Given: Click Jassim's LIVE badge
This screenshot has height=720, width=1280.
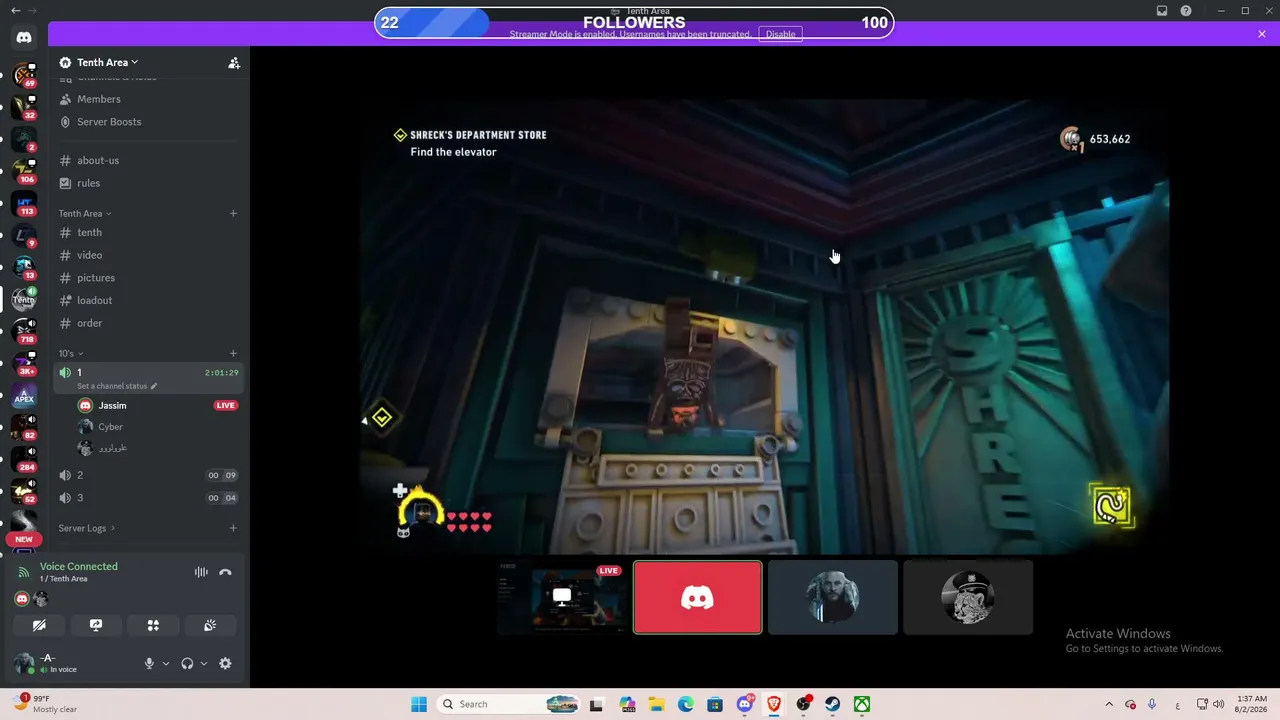Looking at the screenshot, I should click(x=225, y=405).
